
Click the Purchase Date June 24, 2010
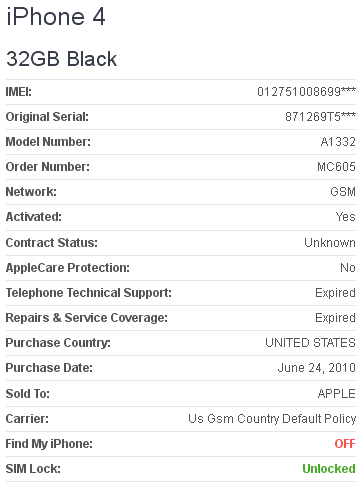pos(317,368)
